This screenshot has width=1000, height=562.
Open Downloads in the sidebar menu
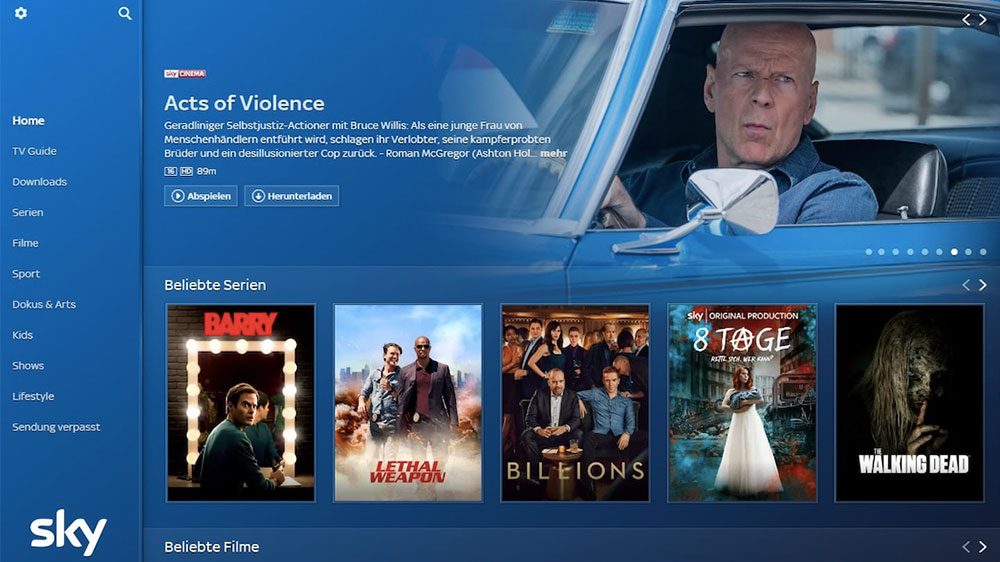[40, 182]
